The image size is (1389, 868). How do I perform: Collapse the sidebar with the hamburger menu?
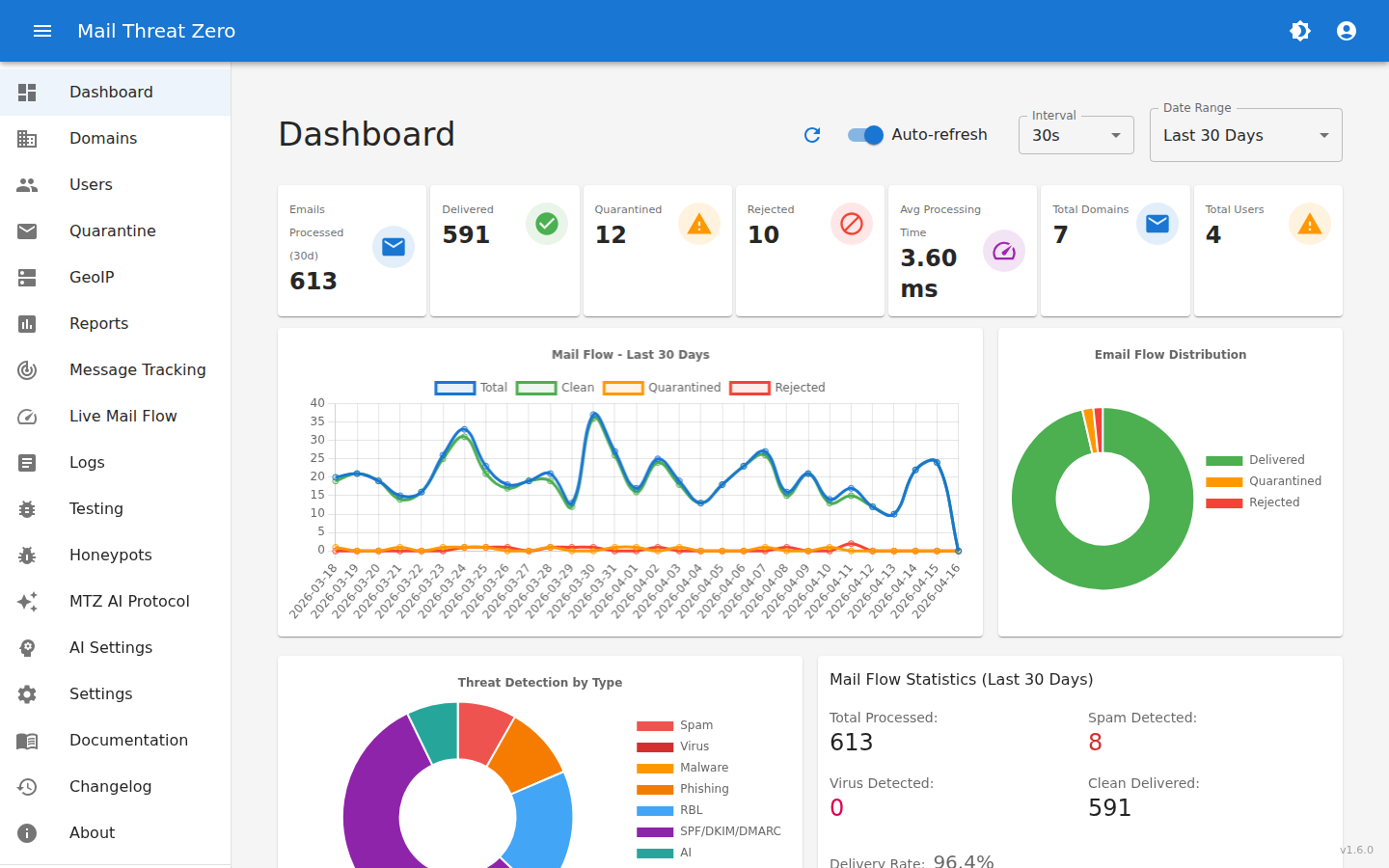click(42, 30)
